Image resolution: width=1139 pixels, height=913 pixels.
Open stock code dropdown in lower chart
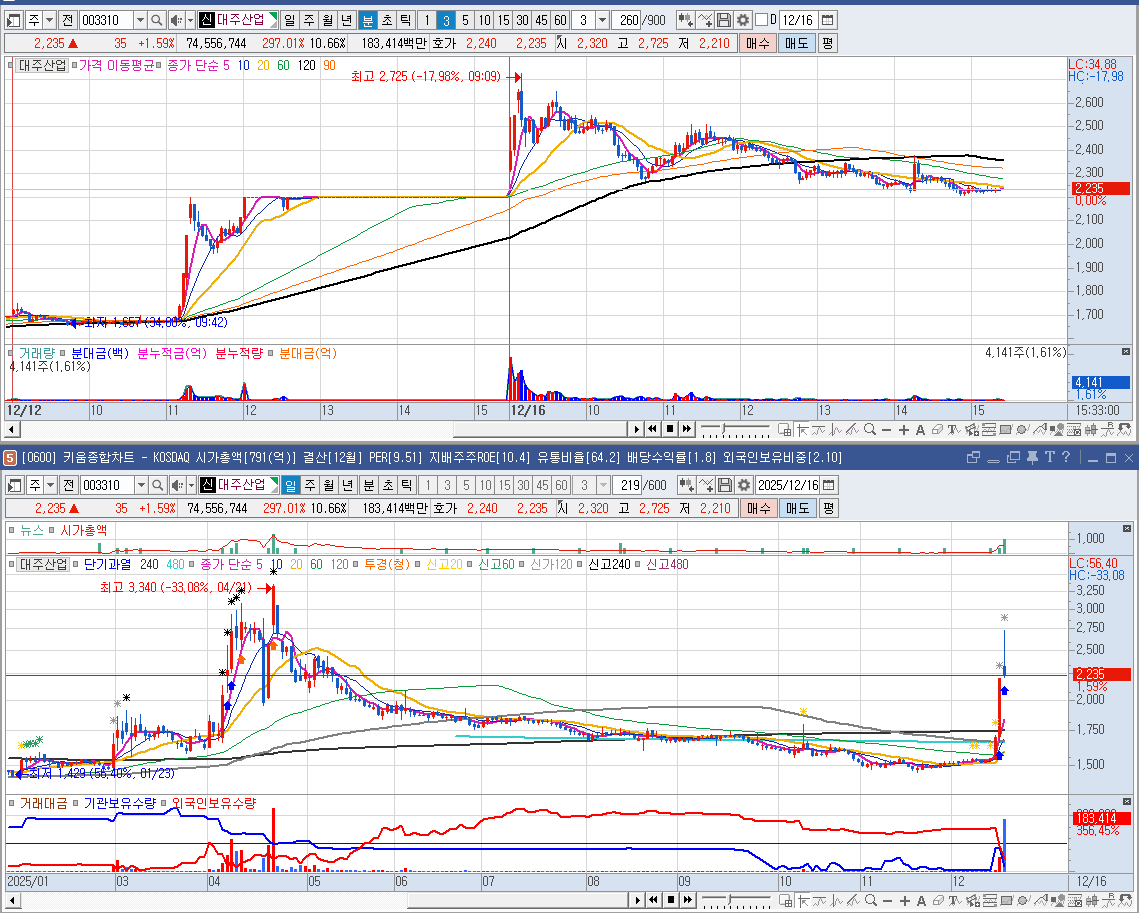pyautogui.click(x=141, y=484)
